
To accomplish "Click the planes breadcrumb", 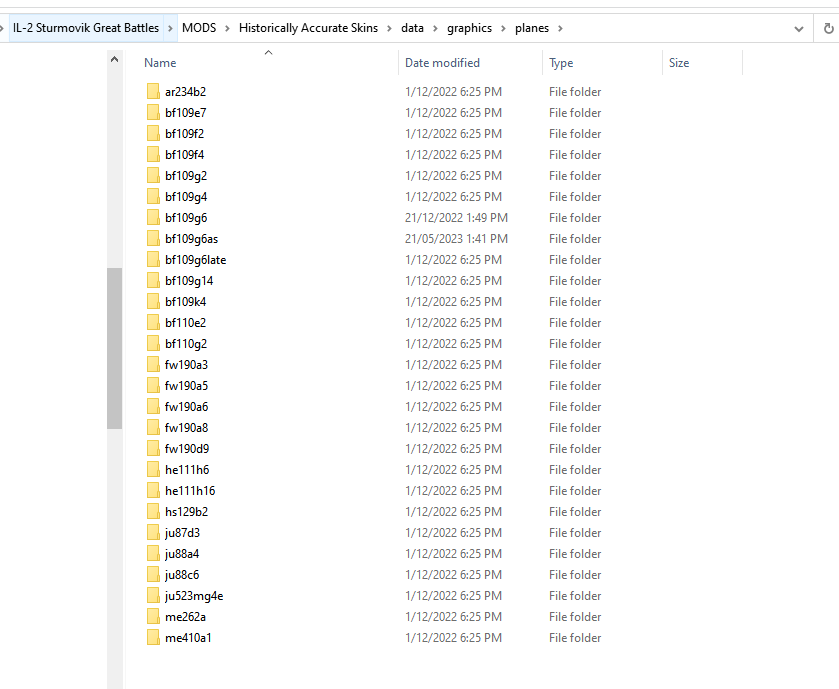I will [532, 28].
